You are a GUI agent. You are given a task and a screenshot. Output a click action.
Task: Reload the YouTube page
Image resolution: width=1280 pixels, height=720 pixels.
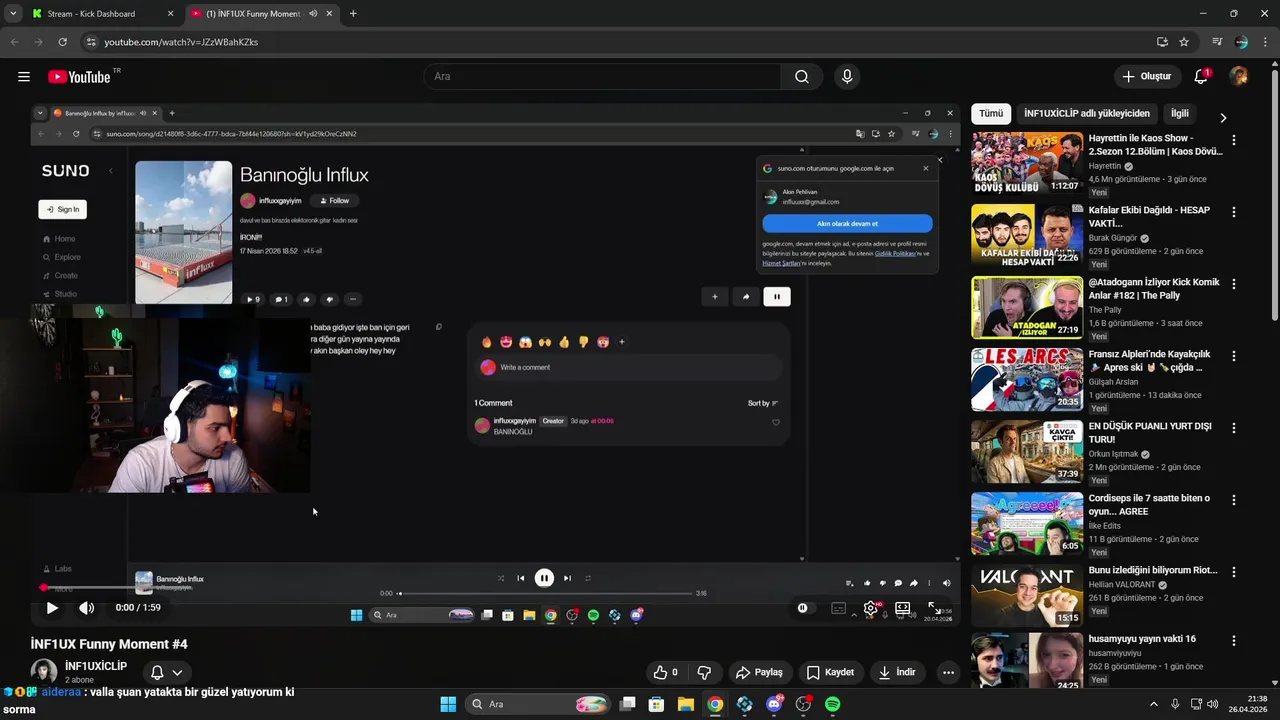tap(62, 42)
